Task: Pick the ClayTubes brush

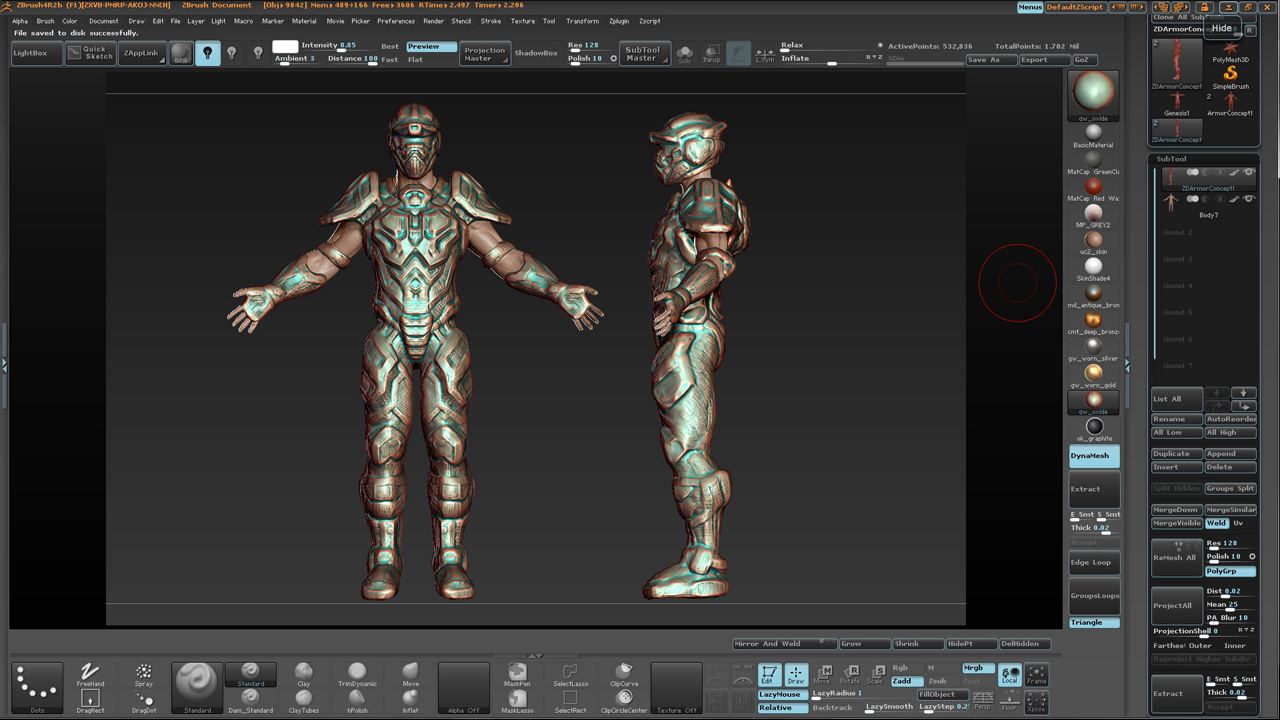Action: [x=303, y=701]
